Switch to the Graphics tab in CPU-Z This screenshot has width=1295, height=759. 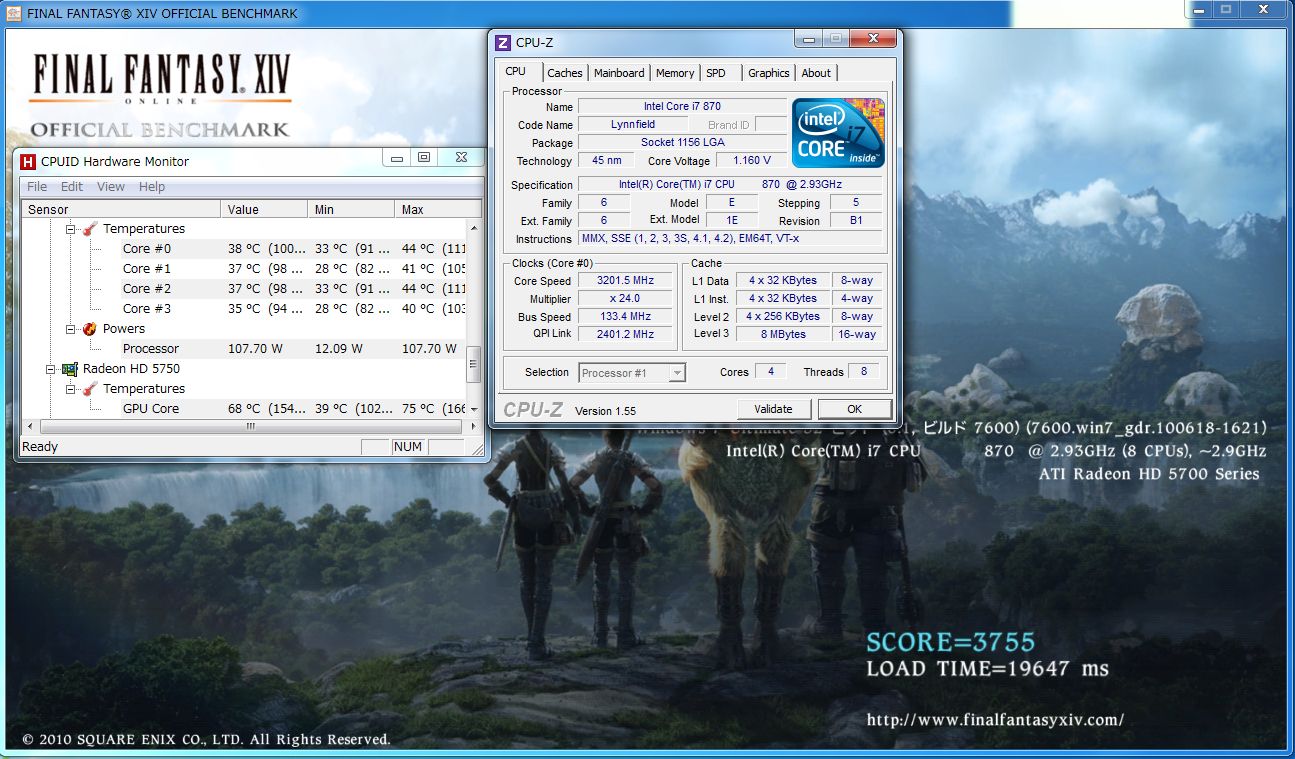(x=768, y=73)
